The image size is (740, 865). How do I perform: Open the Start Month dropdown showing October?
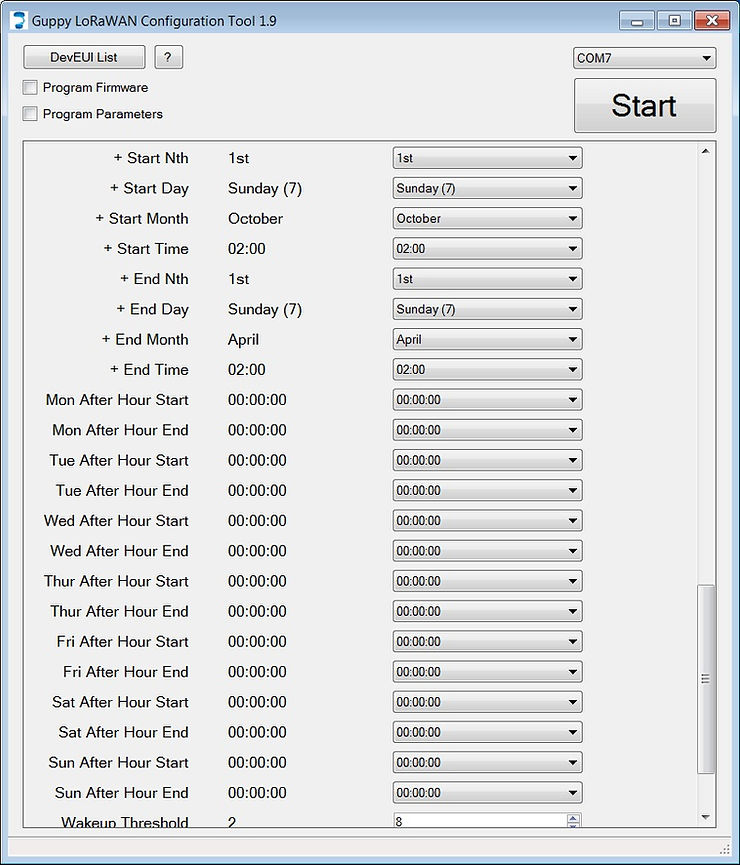coord(487,218)
